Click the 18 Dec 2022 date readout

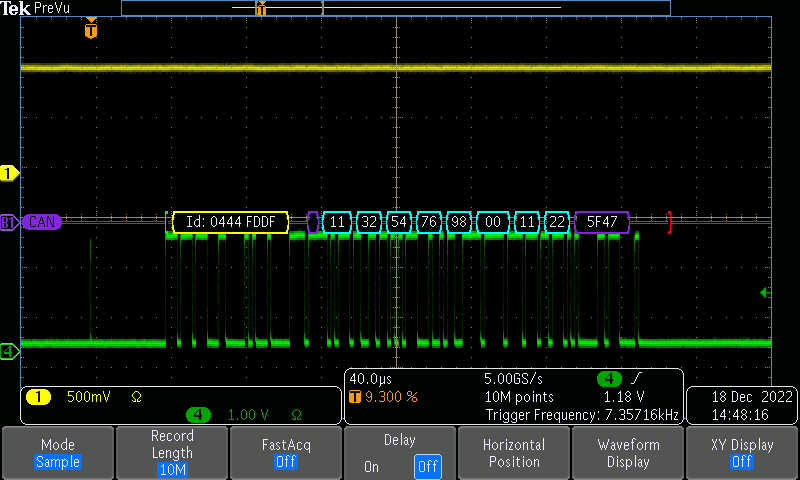752,397
